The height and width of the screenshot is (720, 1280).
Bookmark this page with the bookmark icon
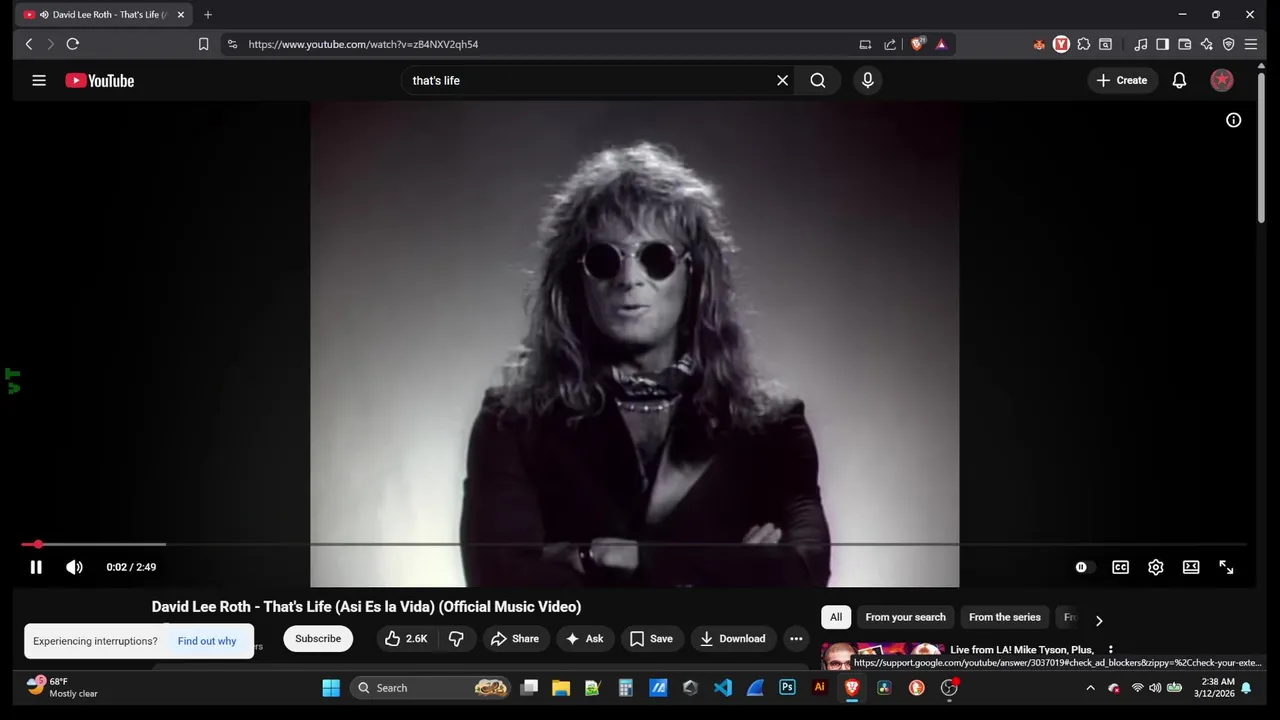click(203, 44)
